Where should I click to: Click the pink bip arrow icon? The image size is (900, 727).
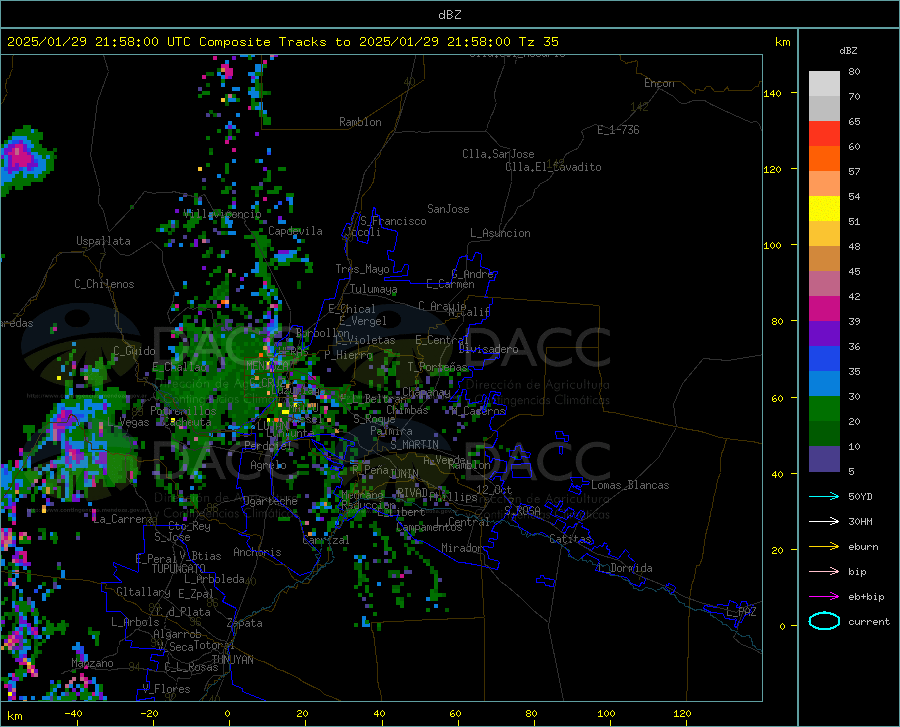pos(824,572)
